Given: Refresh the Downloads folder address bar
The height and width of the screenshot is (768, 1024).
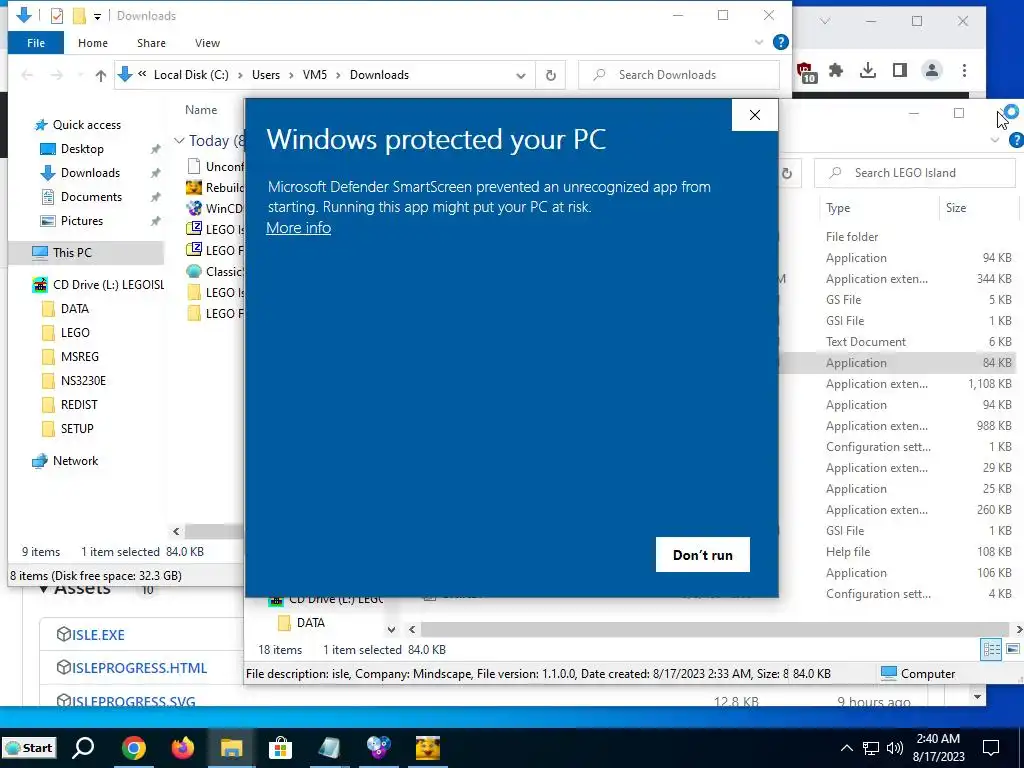Looking at the screenshot, I should [551, 75].
